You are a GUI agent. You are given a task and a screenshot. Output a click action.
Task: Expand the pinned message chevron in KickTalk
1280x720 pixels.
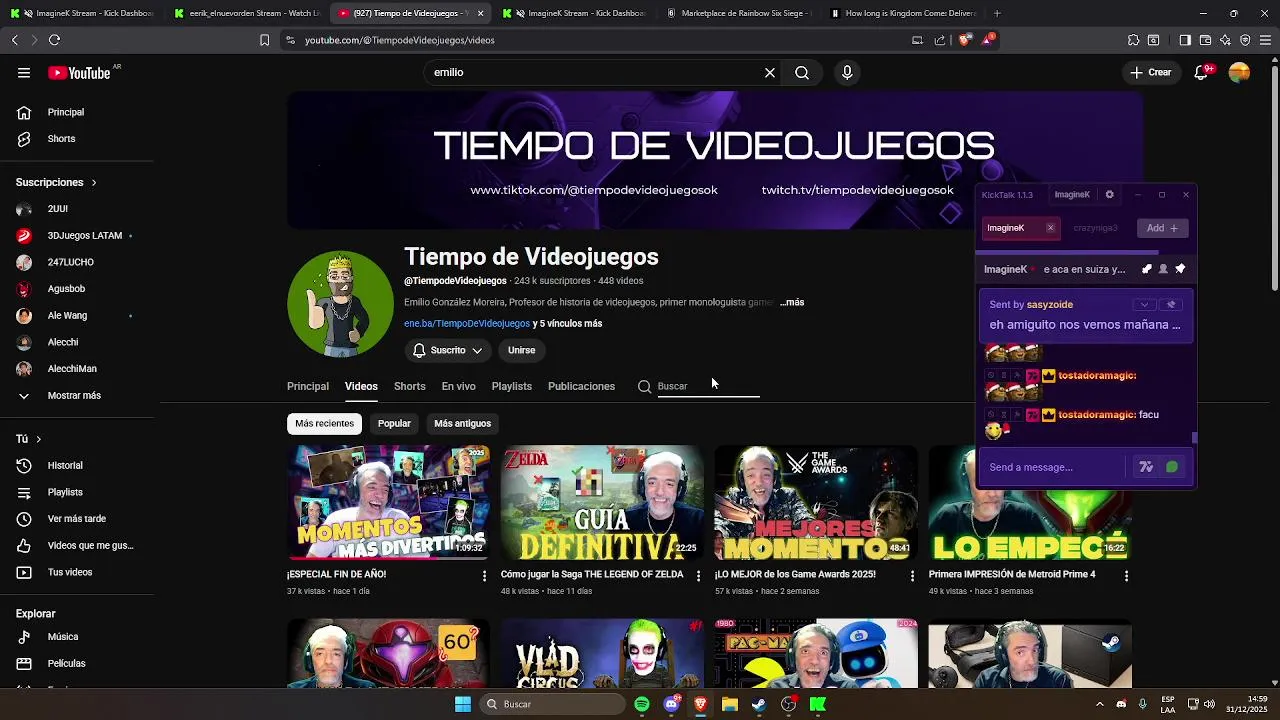click(x=1144, y=304)
